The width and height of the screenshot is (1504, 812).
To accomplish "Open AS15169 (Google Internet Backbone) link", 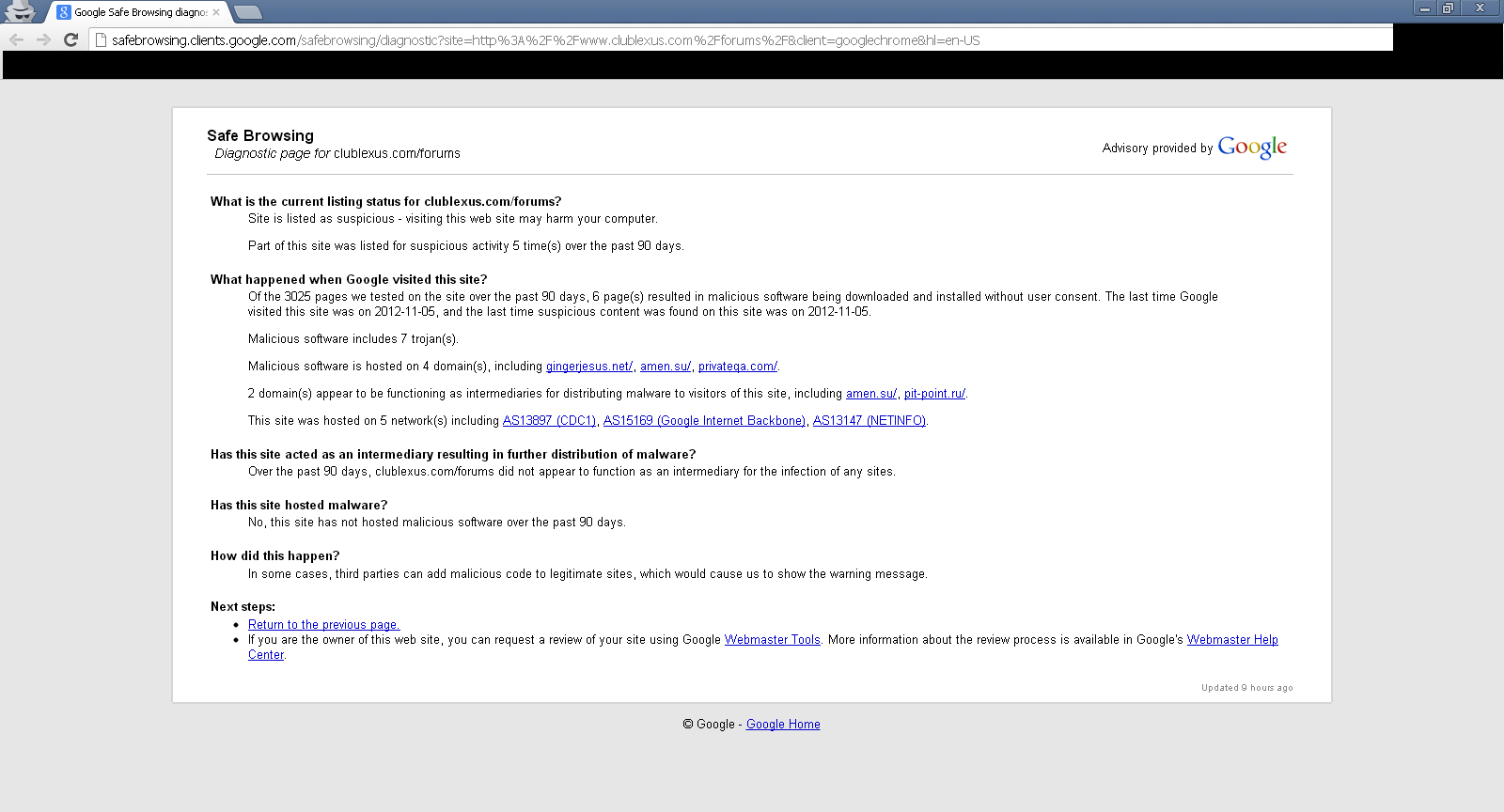I will pos(704,421).
